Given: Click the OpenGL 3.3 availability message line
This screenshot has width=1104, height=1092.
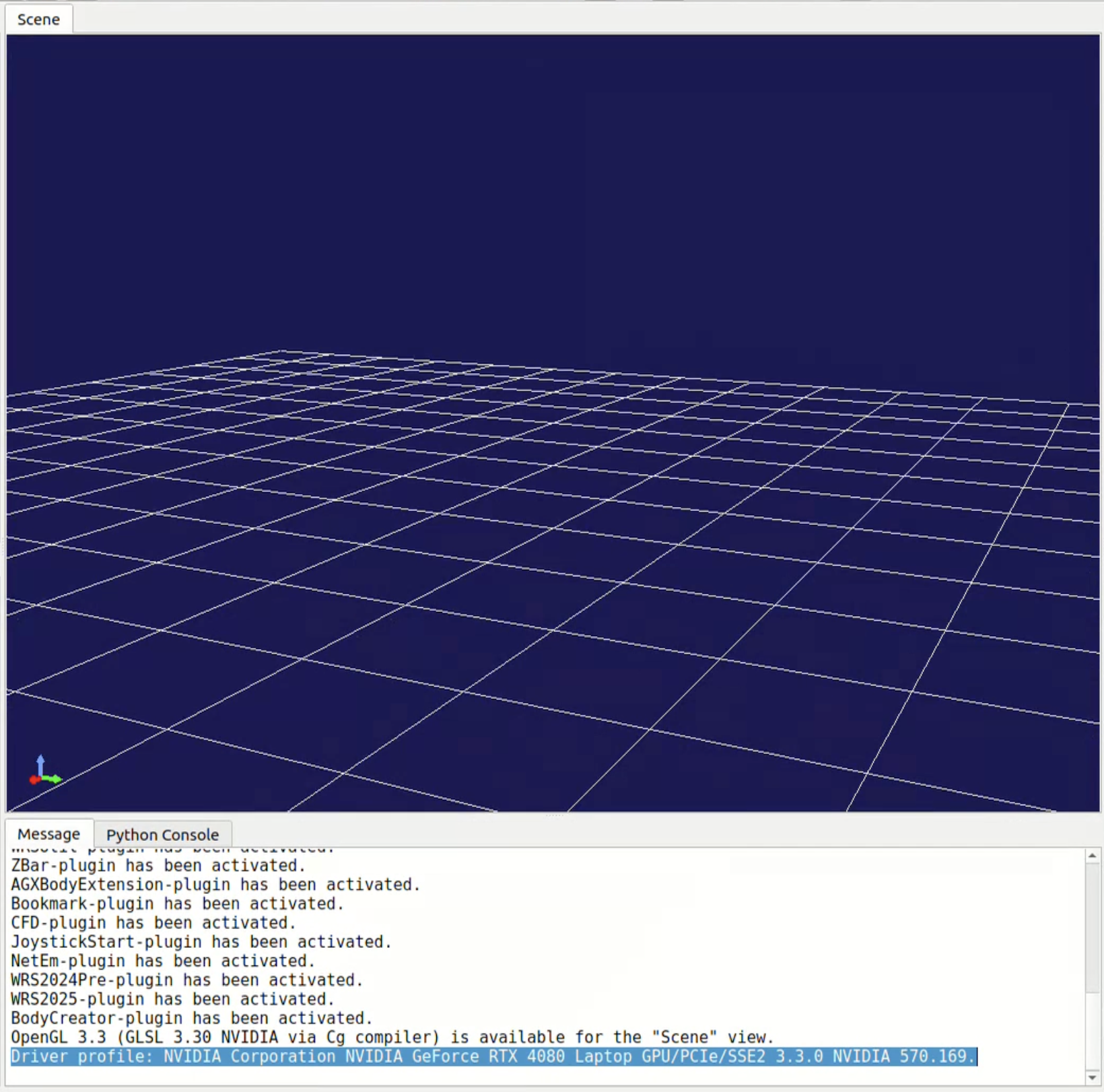Looking at the screenshot, I should (x=392, y=1037).
